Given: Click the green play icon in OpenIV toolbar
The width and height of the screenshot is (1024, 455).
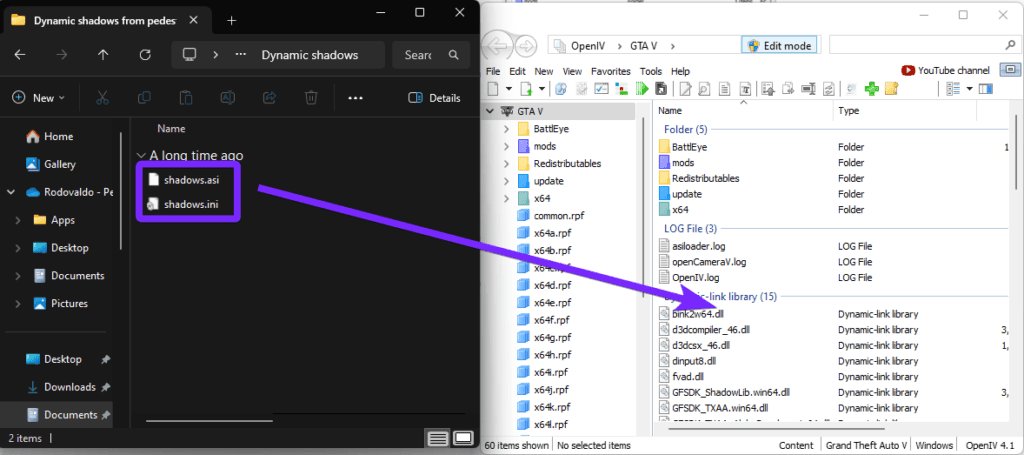Looking at the screenshot, I should [642, 88].
